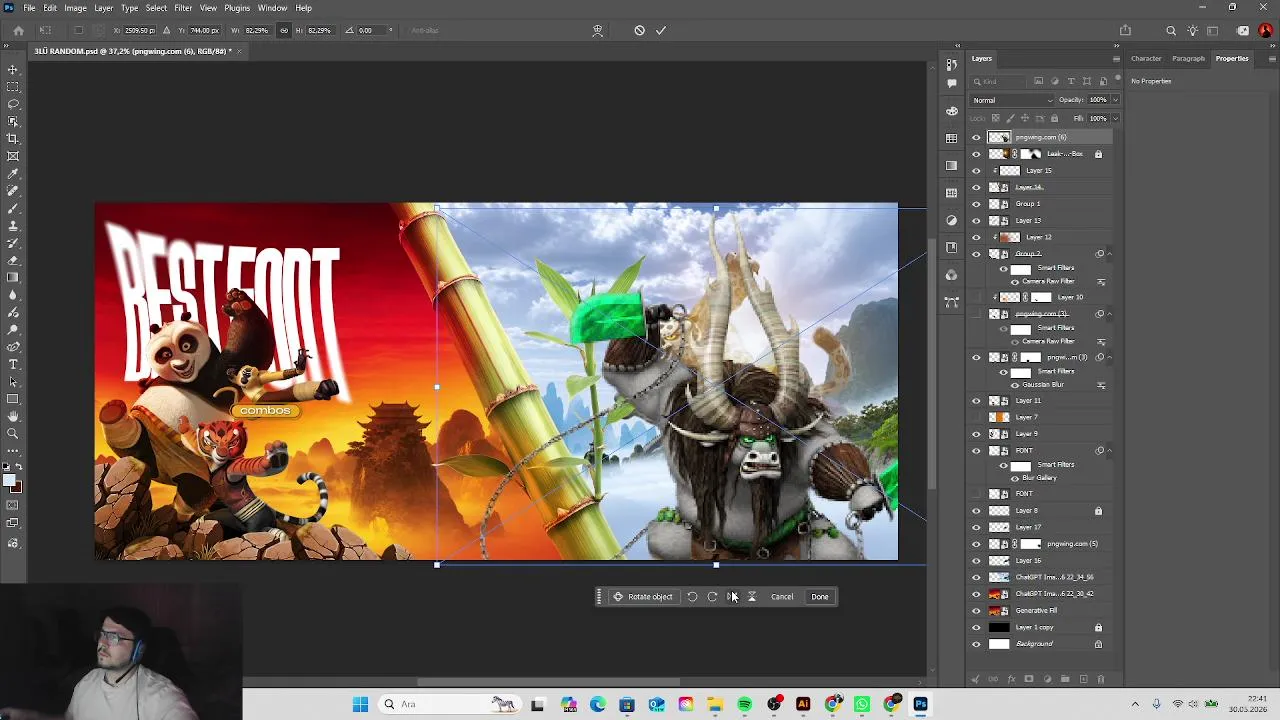Open the Normal blend mode dropdown
Screen dimensions: 1280x720
point(1013,100)
